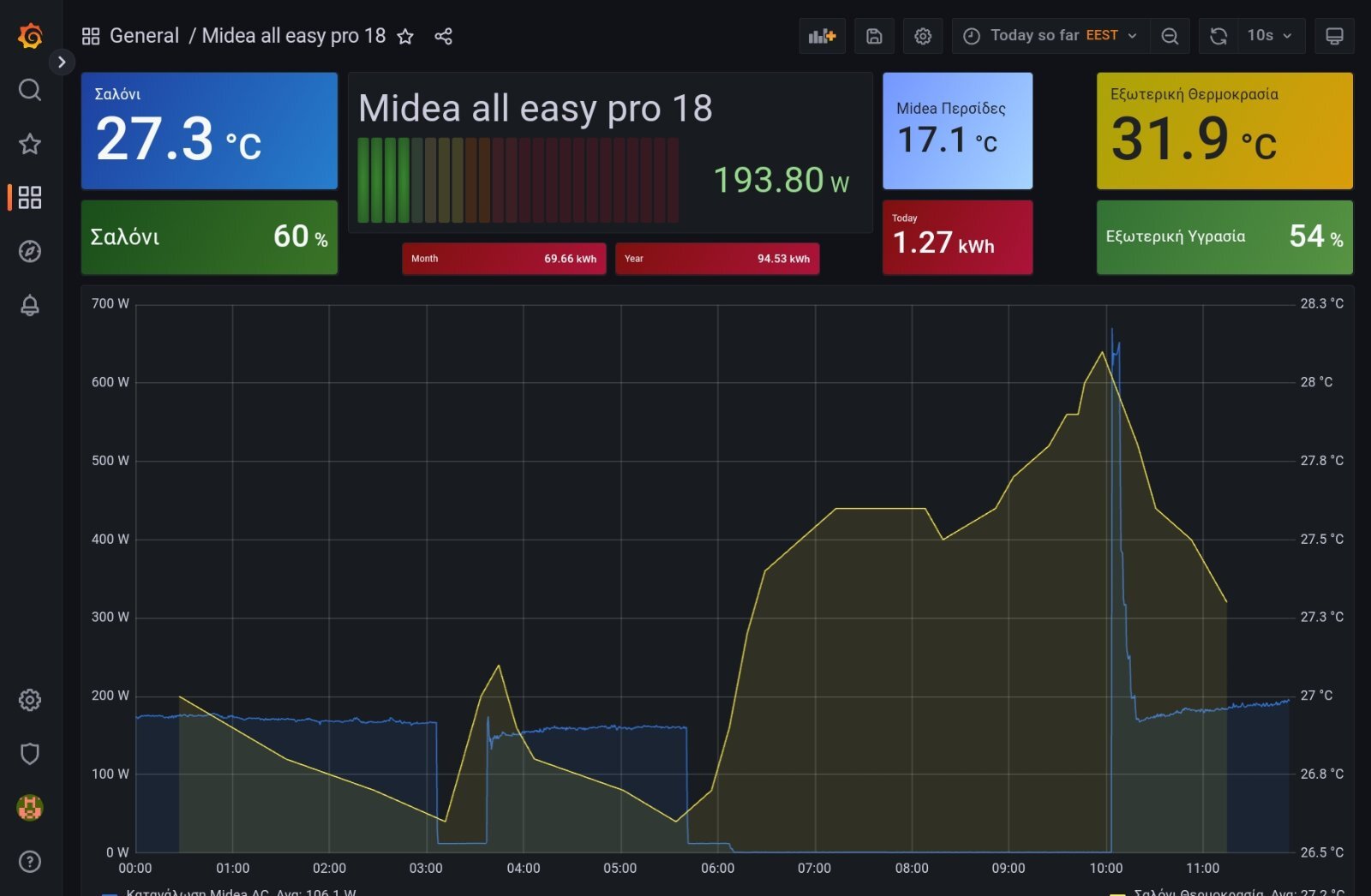The width and height of the screenshot is (1371, 896).
Task: Click the Εξωτερική Υγρασία 54 % panel
Action: [1224, 237]
